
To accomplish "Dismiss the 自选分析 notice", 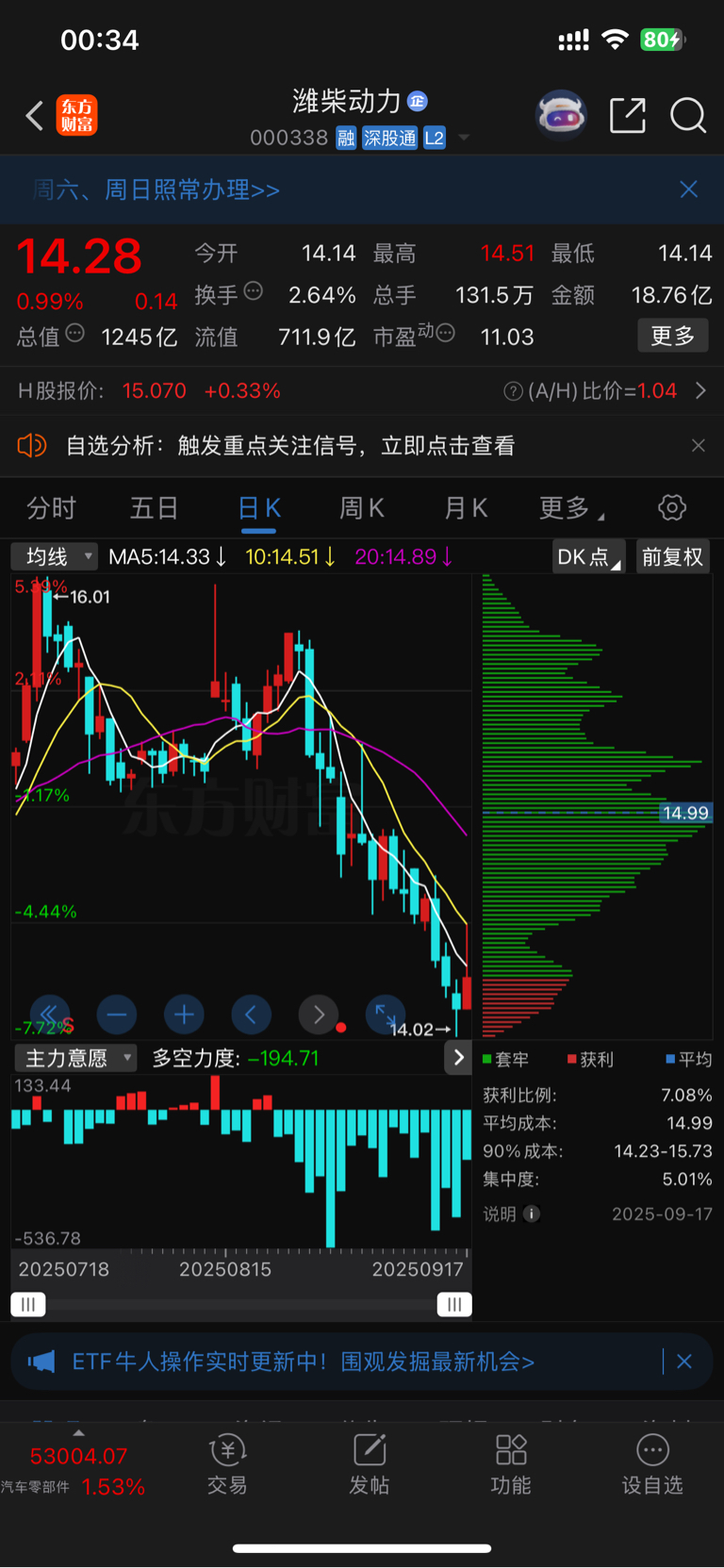I will point(699,445).
